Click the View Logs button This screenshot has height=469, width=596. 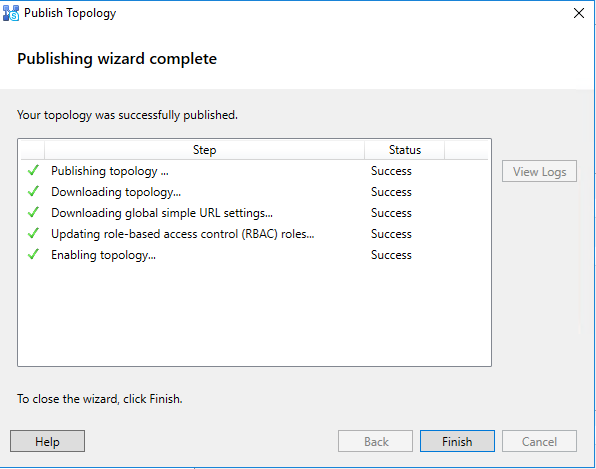pyautogui.click(x=539, y=171)
